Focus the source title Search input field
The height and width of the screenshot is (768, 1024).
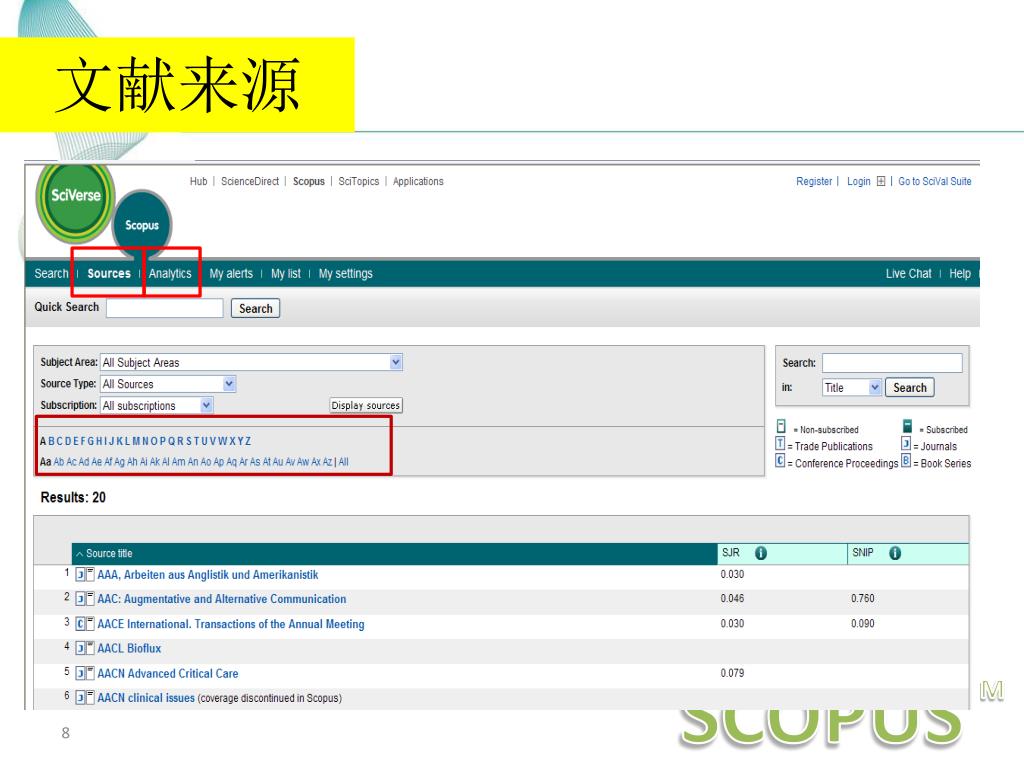pyautogui.click(x=892, y=362)
